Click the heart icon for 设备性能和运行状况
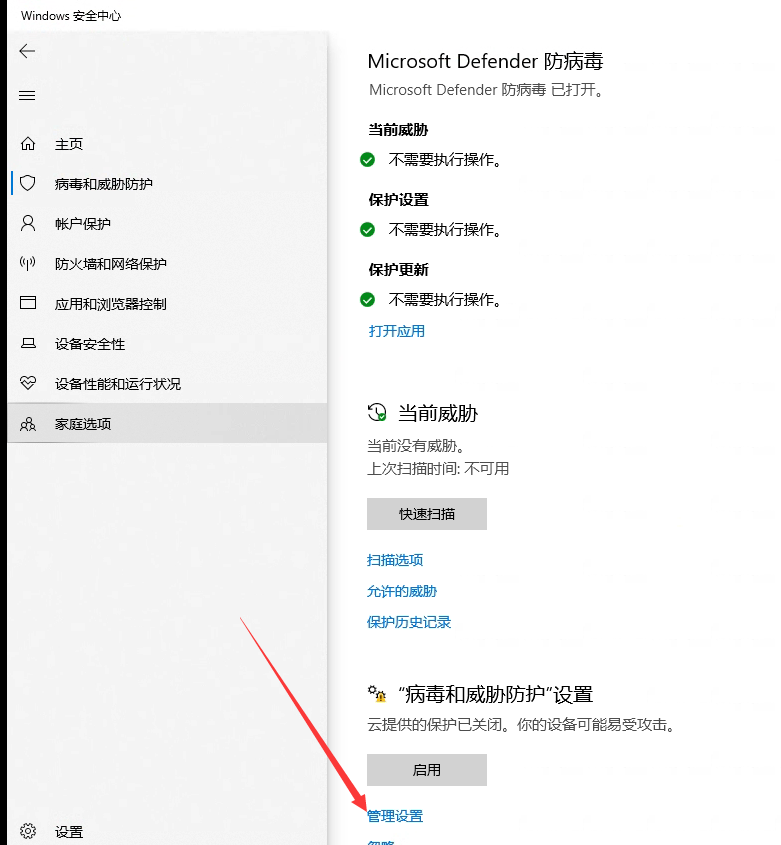Viewport: 781px width, 845px height. 28,383
